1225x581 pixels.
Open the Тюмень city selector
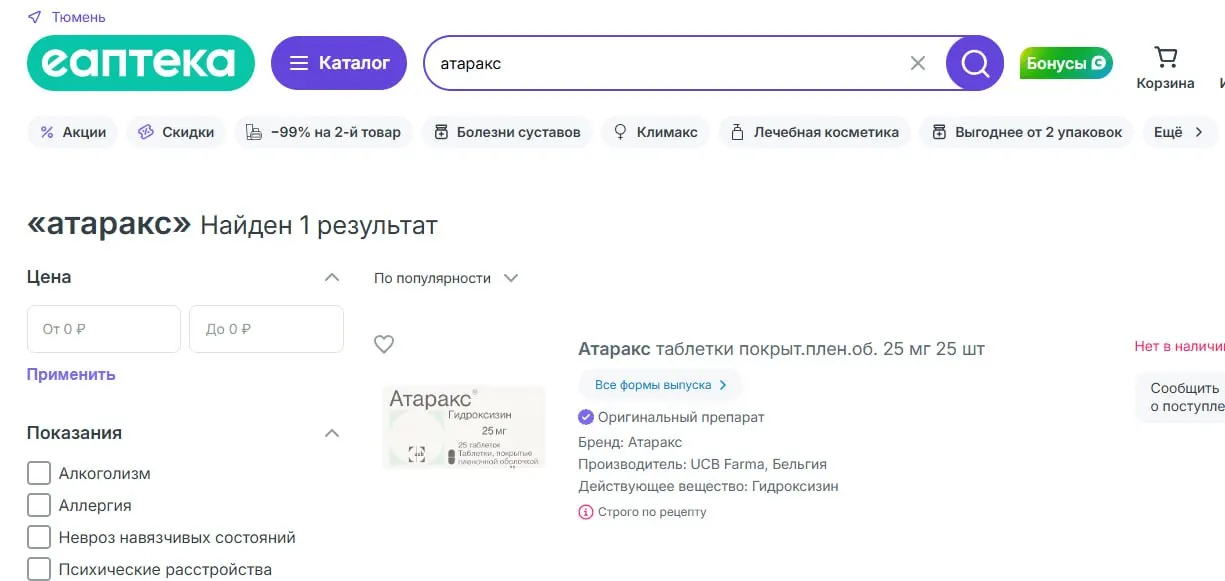(x=78, y=17)
